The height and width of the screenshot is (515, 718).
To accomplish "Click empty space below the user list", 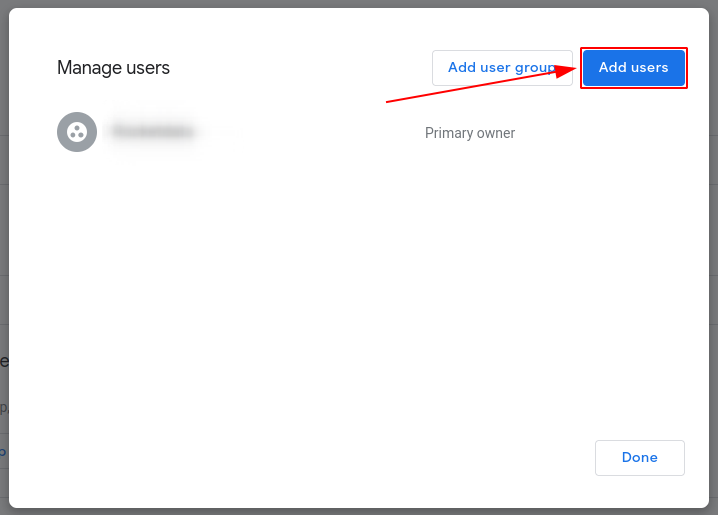I will tap(360, 300).
